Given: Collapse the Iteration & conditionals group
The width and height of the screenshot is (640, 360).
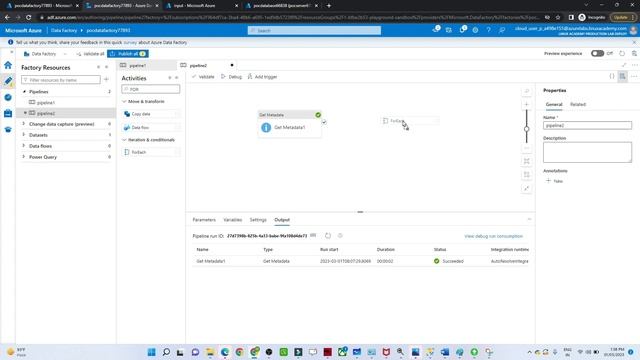Looking at the screenshot, I should (x=124, y=140).
